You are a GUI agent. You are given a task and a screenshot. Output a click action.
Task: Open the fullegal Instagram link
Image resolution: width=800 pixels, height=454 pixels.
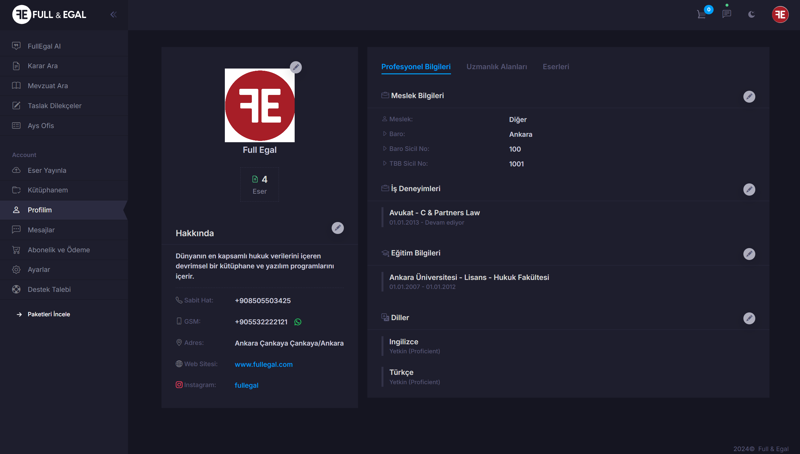click(x=246, y=385)
